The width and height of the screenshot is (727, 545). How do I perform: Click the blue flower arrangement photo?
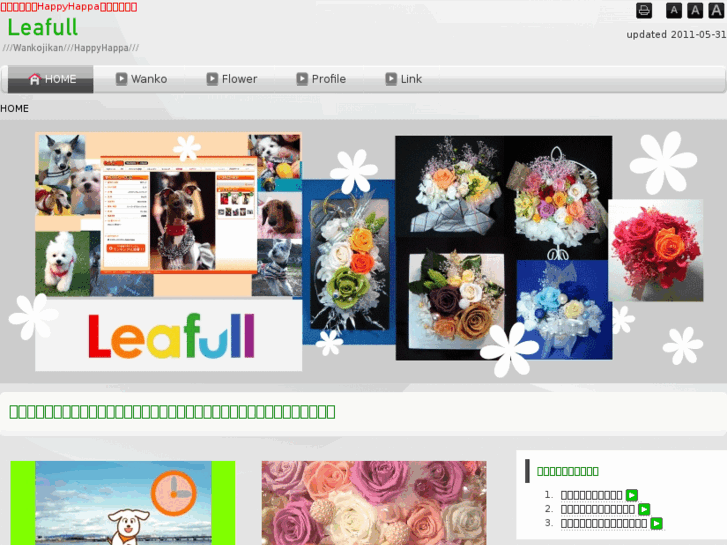point(564,310)
